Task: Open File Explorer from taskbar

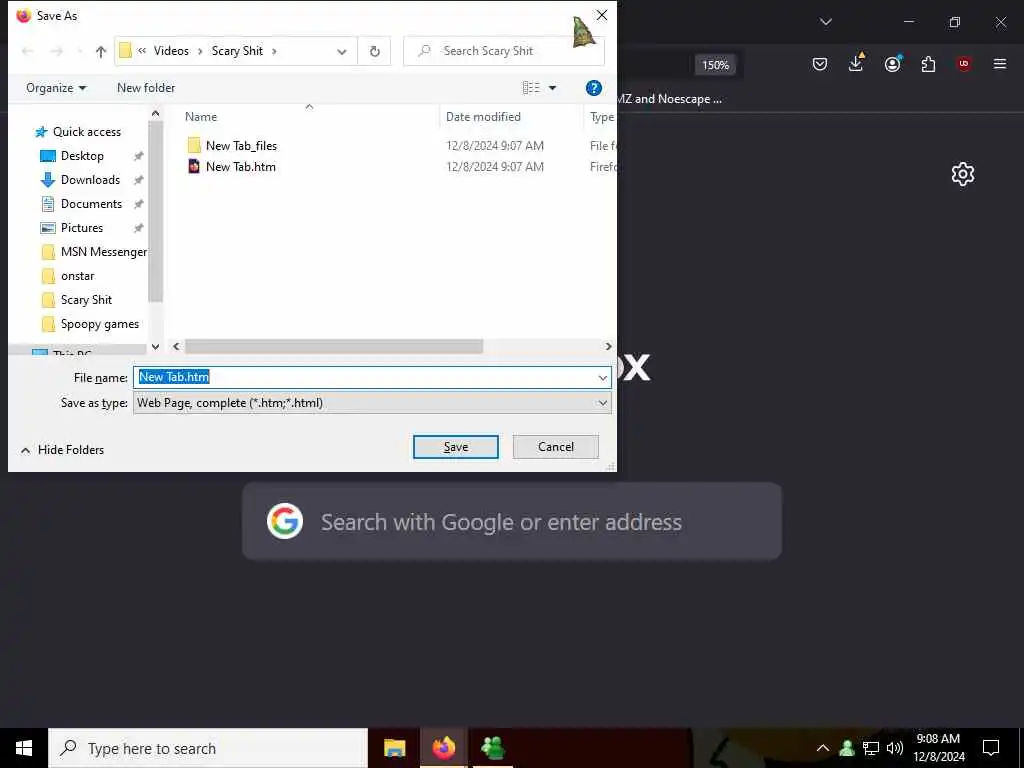Action: 394,748
